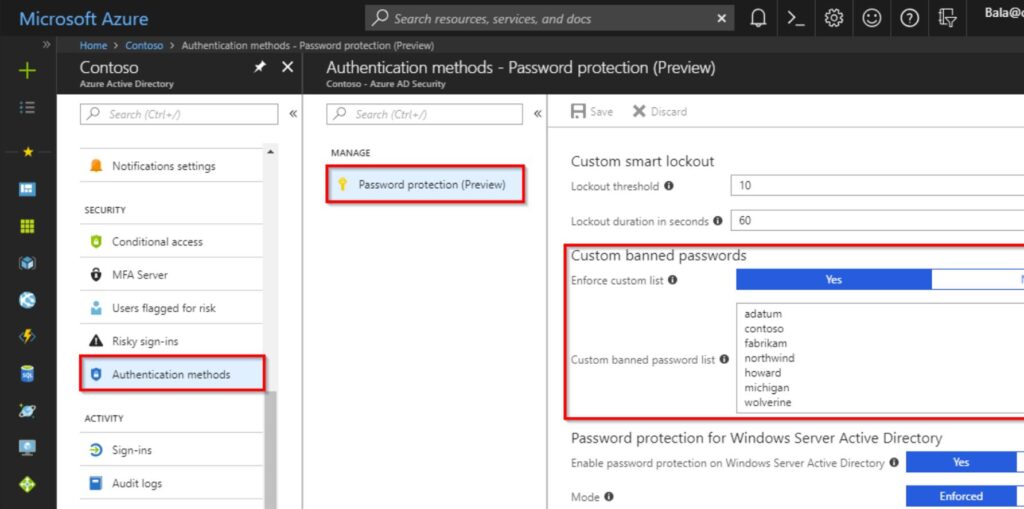Expand the left navigation rail chevrons

click(x=46, y=45)
